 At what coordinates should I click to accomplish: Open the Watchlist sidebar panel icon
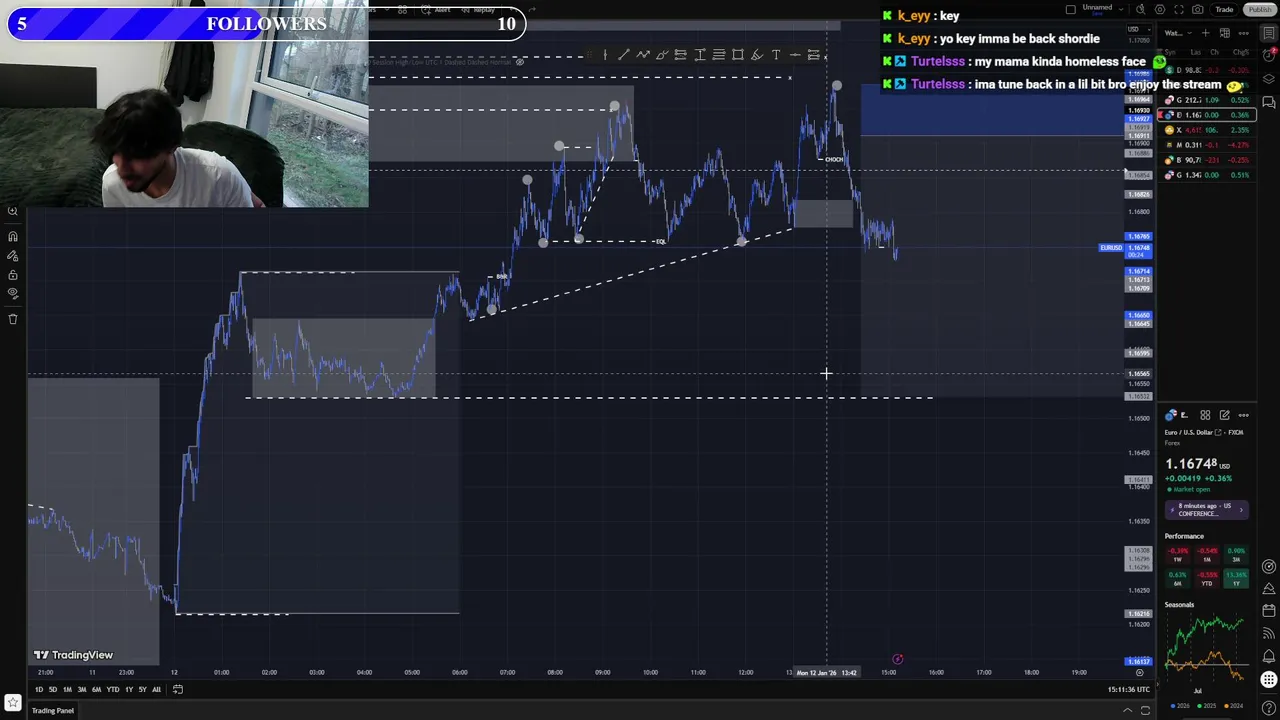(1269, 33)
